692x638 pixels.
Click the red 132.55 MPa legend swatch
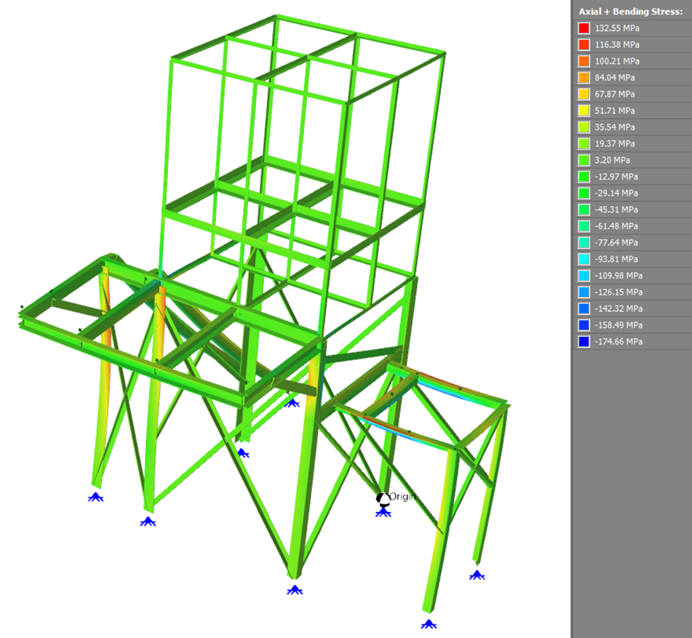pos(584,28)
